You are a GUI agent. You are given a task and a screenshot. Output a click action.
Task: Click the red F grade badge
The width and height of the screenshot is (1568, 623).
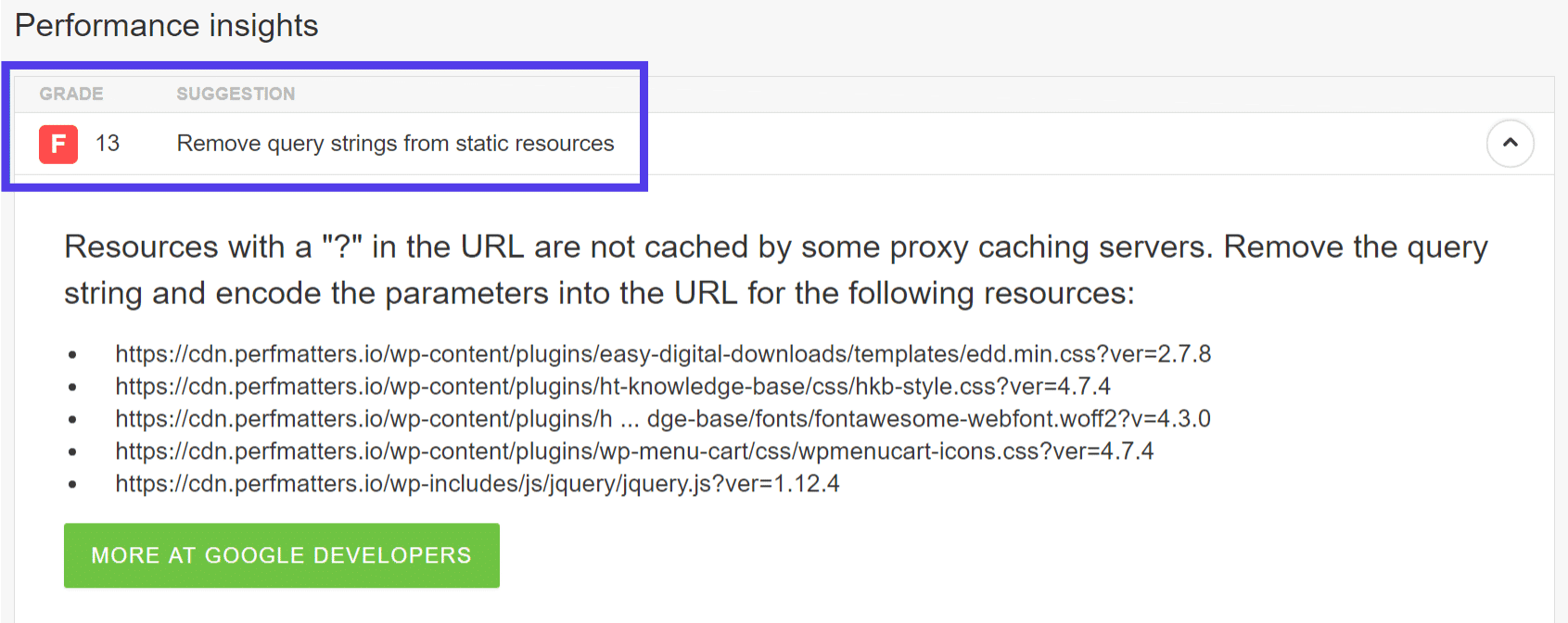point(57,144)
